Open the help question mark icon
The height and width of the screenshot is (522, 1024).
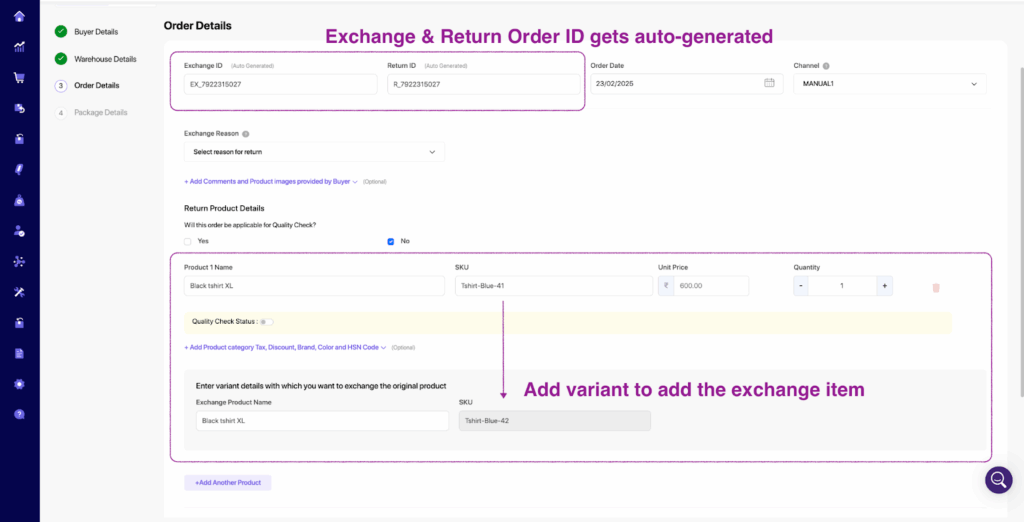(19, 414)
